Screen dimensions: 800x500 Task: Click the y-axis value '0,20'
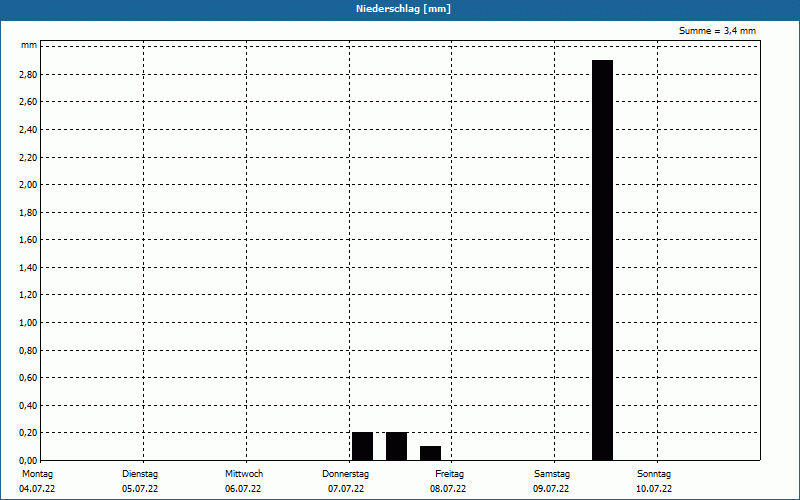tap(28, 433)
